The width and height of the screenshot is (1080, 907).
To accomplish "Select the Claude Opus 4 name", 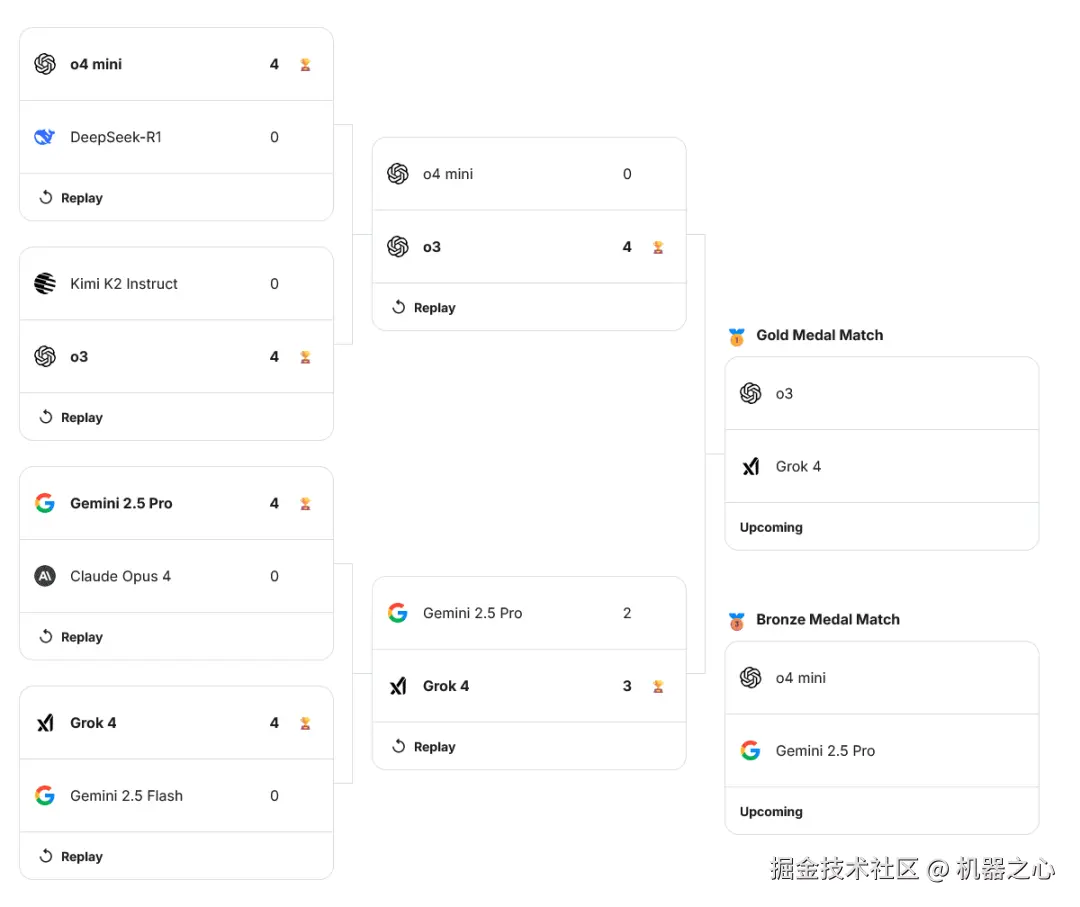I will point(121,576).
